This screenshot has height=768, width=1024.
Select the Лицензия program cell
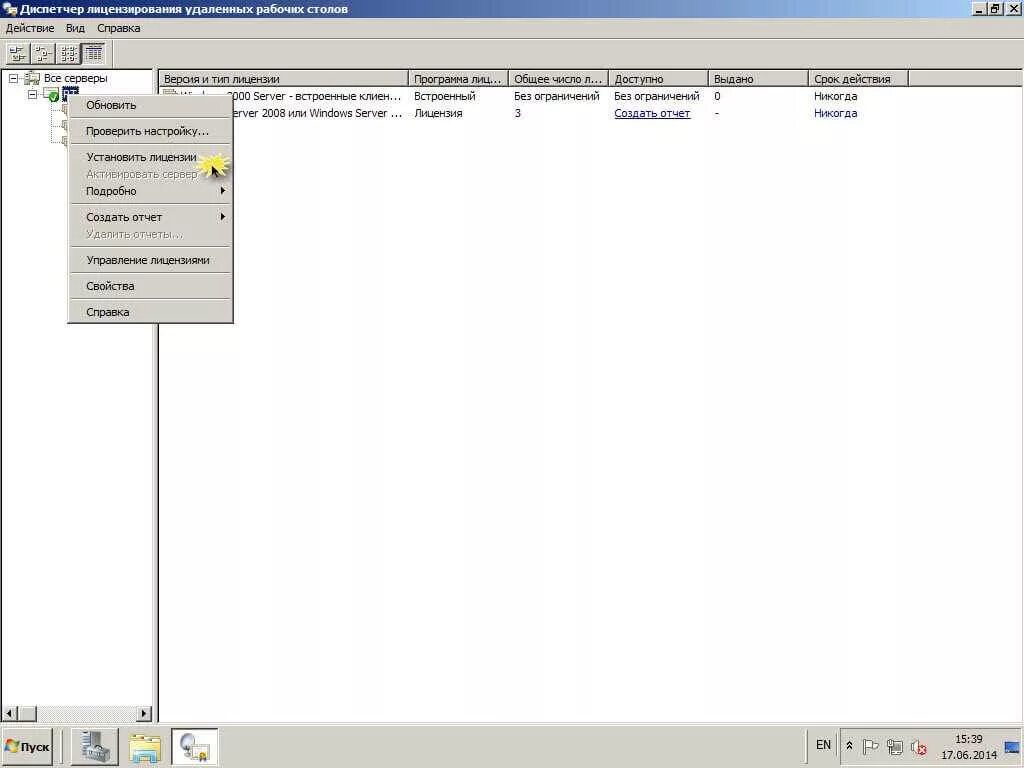[438, 113]
